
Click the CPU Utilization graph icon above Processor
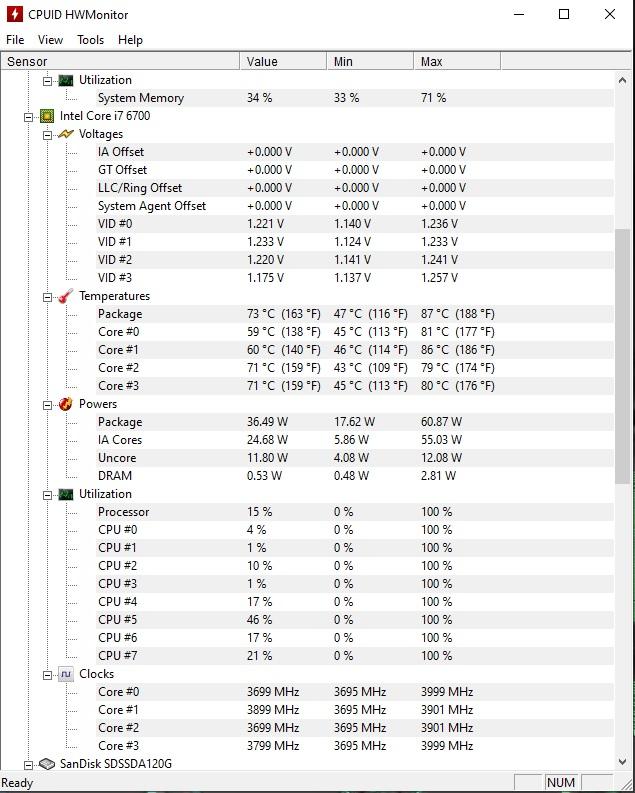66,494
